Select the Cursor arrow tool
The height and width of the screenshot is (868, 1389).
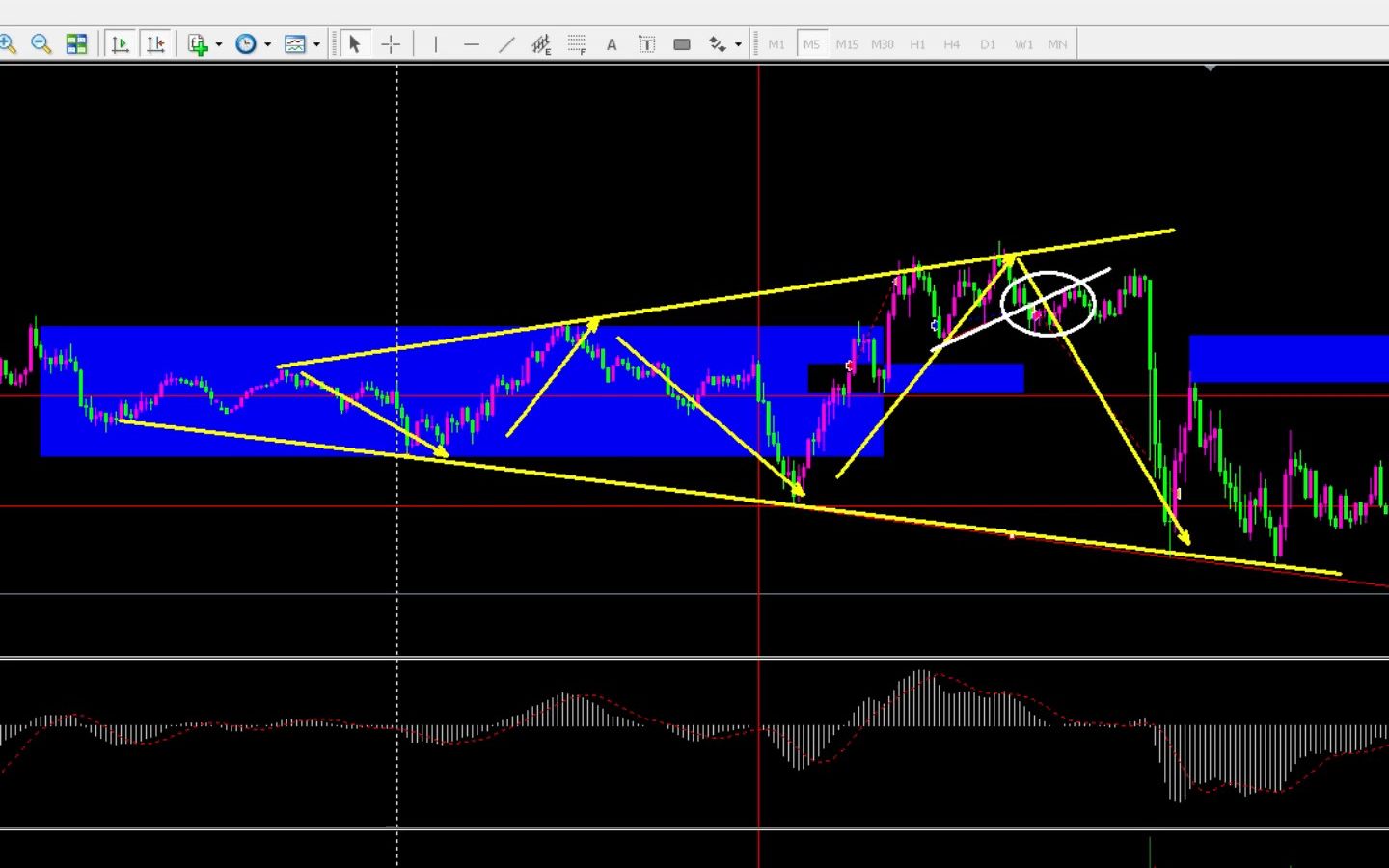354,43
